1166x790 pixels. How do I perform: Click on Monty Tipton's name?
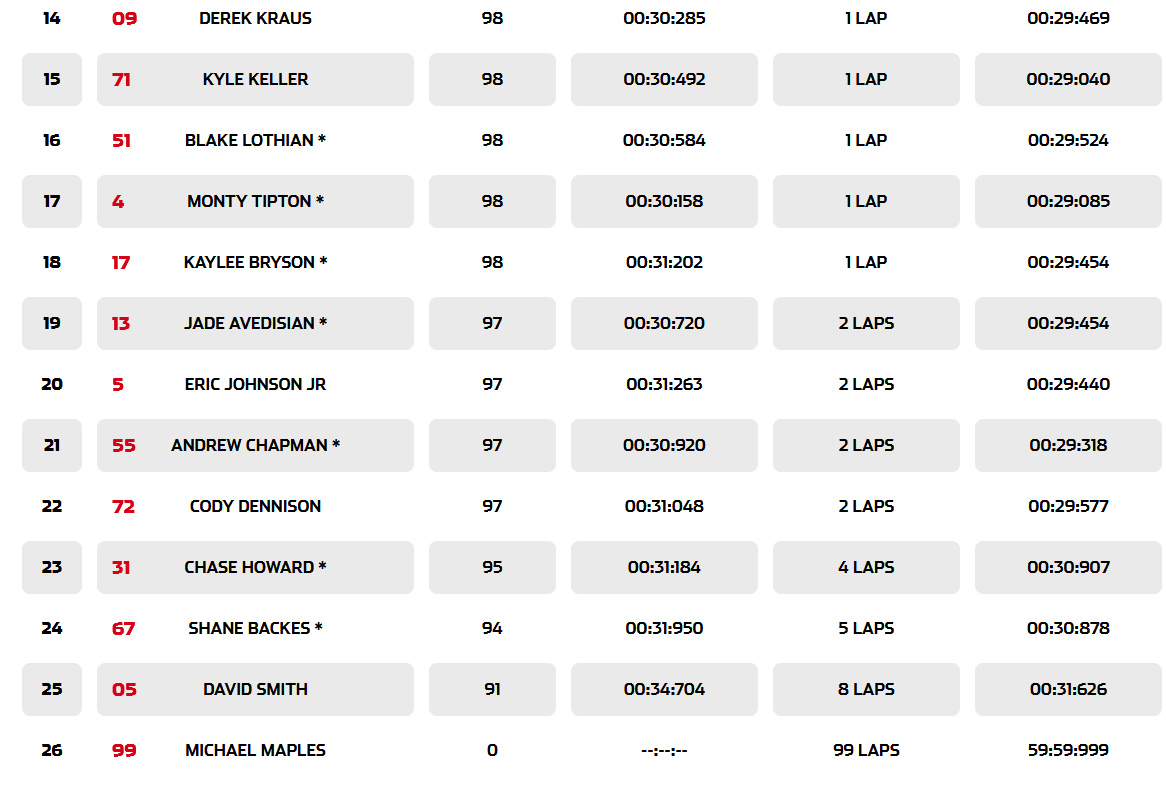tap(255, 202)
